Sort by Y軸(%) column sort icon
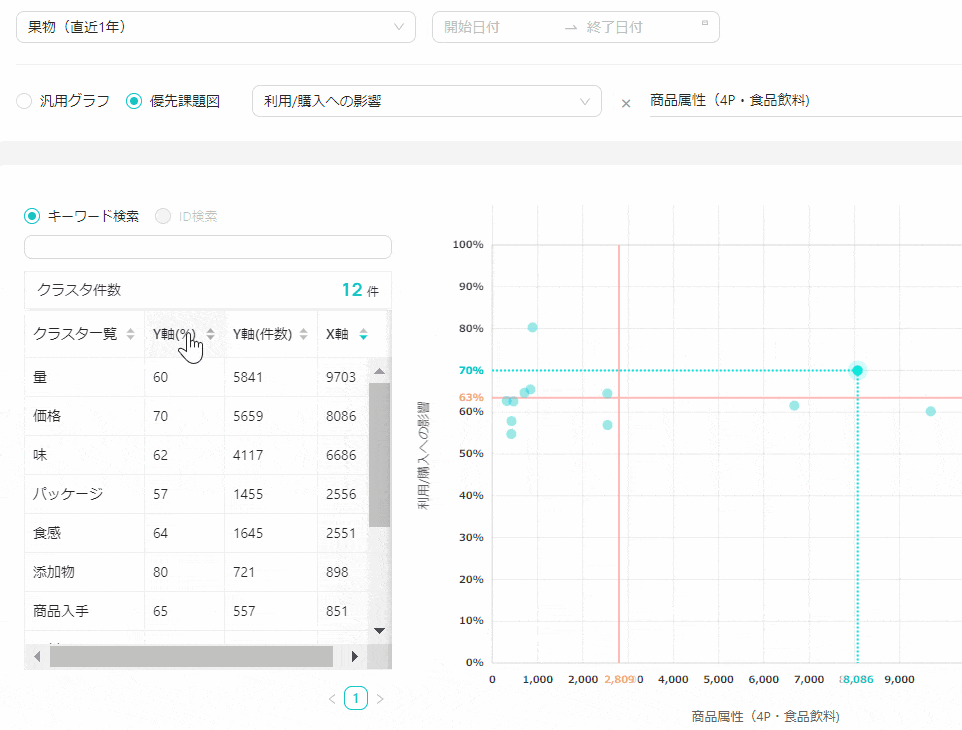Image resolution: width=962 pixels, height=730 pixels. (x=210, y=335)
